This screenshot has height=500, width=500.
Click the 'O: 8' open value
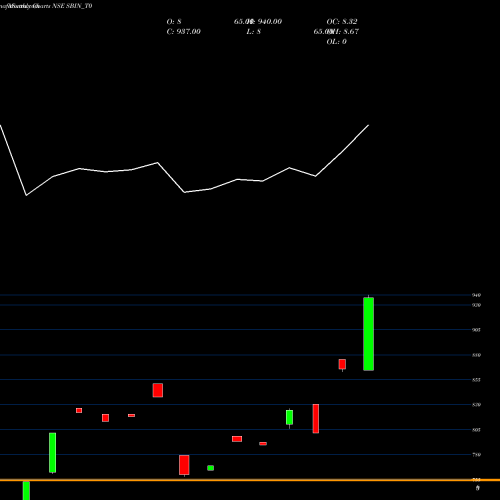(174, 21)
